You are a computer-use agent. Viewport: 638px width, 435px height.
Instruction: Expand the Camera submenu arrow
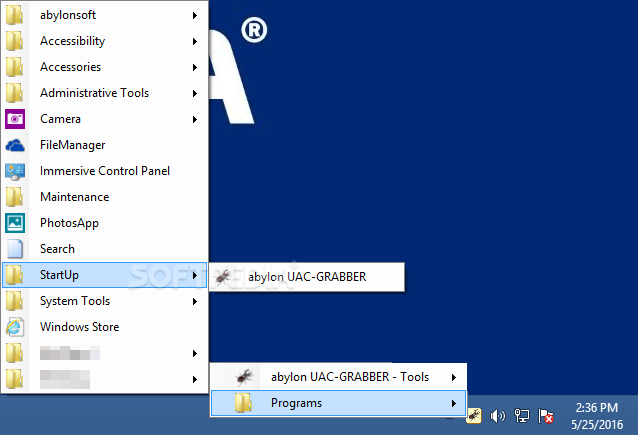195,120
